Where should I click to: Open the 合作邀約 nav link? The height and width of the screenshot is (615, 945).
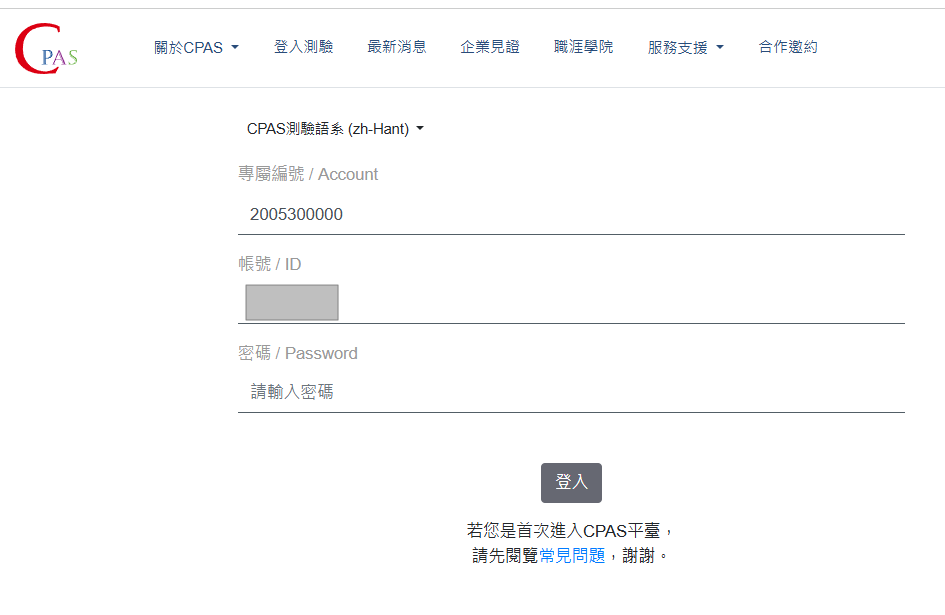(788, 47)
